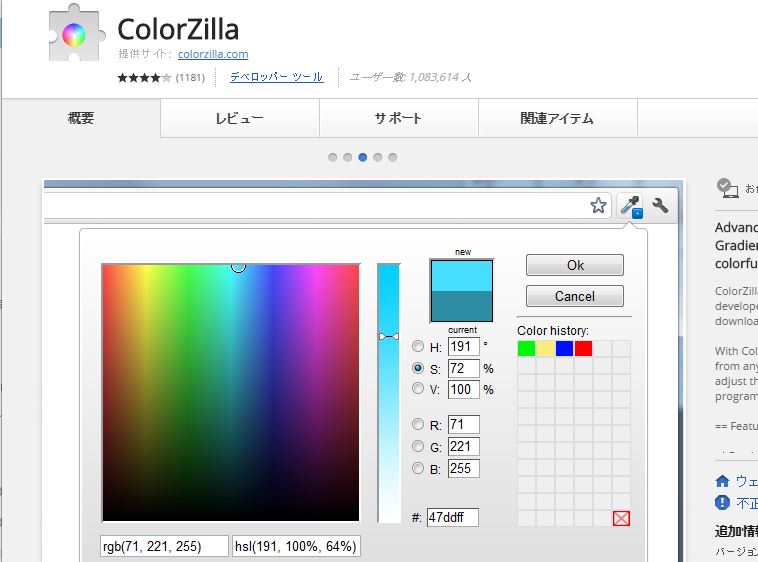Click the red X clear history icon
Viewport: 758px width, 562px height.
621,519
